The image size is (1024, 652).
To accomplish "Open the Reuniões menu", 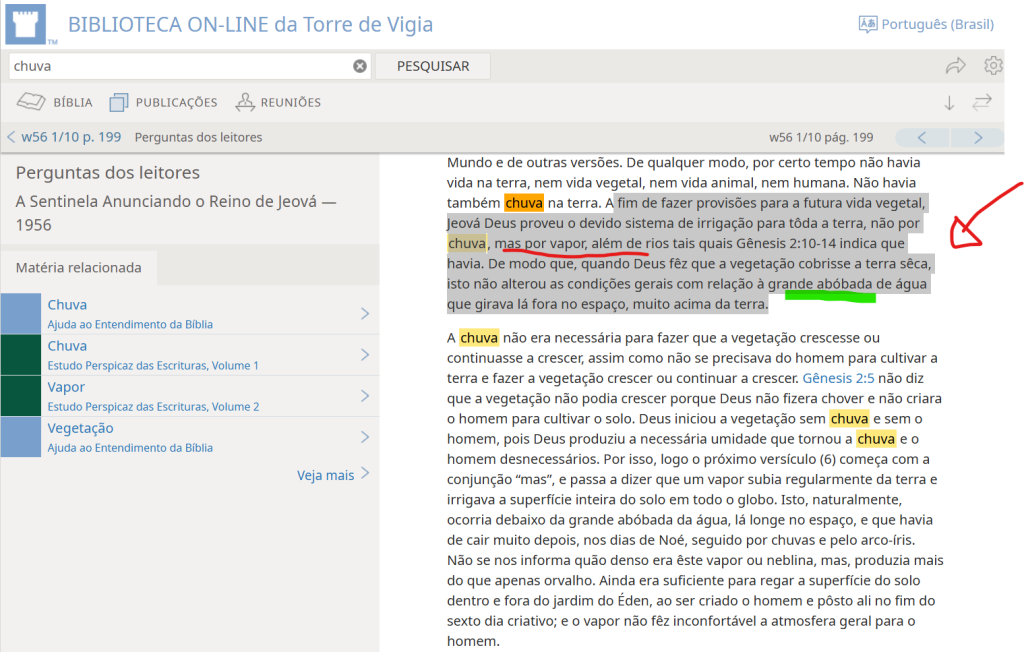I will click(x=278, y=102).
